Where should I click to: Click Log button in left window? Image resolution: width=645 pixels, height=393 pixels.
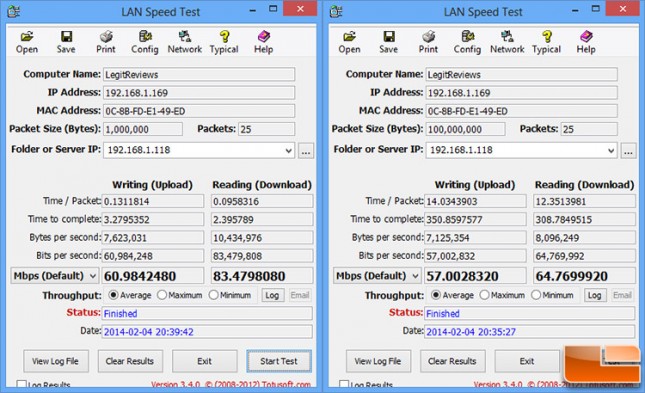272,295
